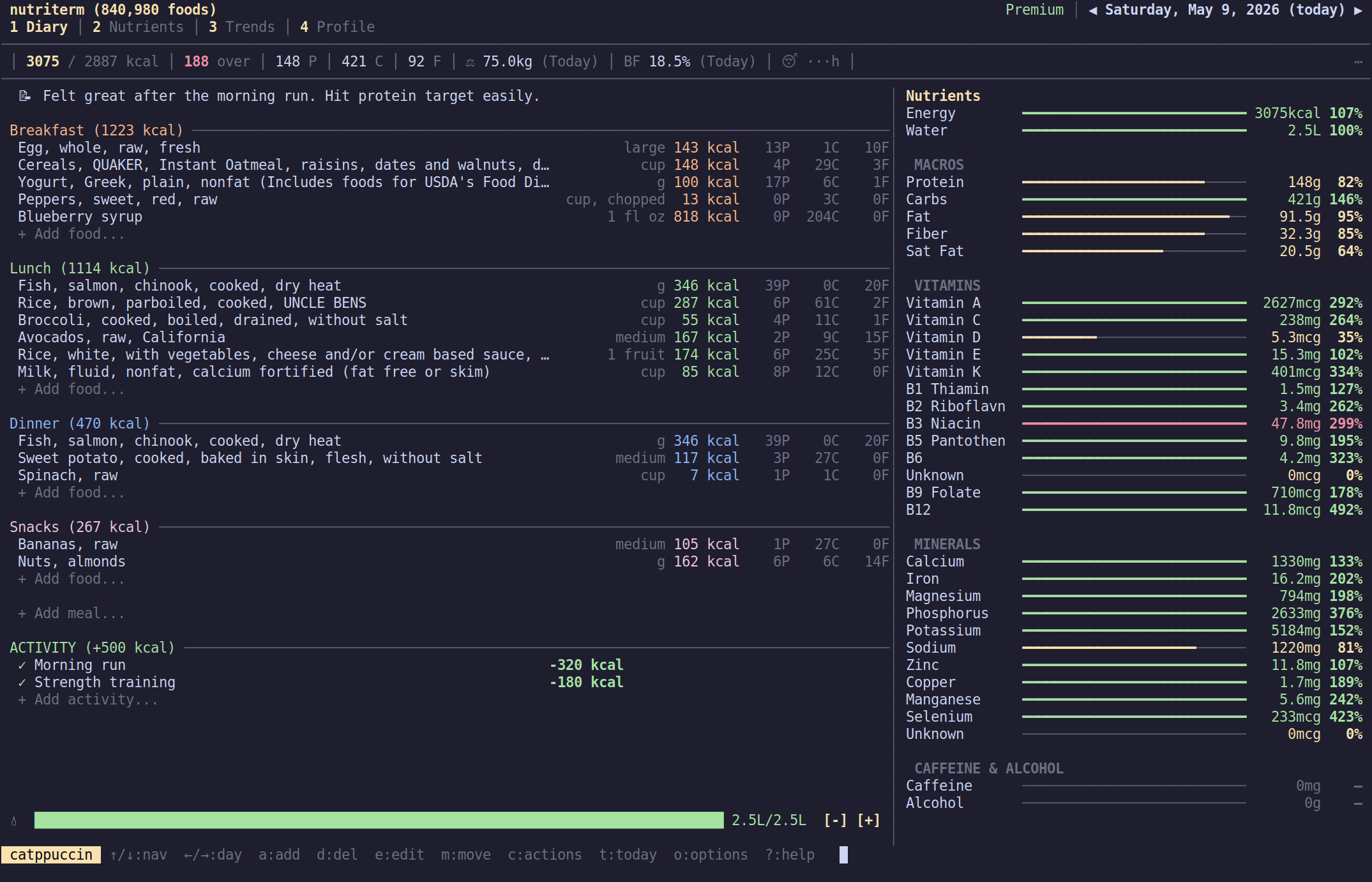The image size is (1372, 882).
Task: Open the top-right ellipsis menu
Action: pyautogui.click(x=1358, y=62)
